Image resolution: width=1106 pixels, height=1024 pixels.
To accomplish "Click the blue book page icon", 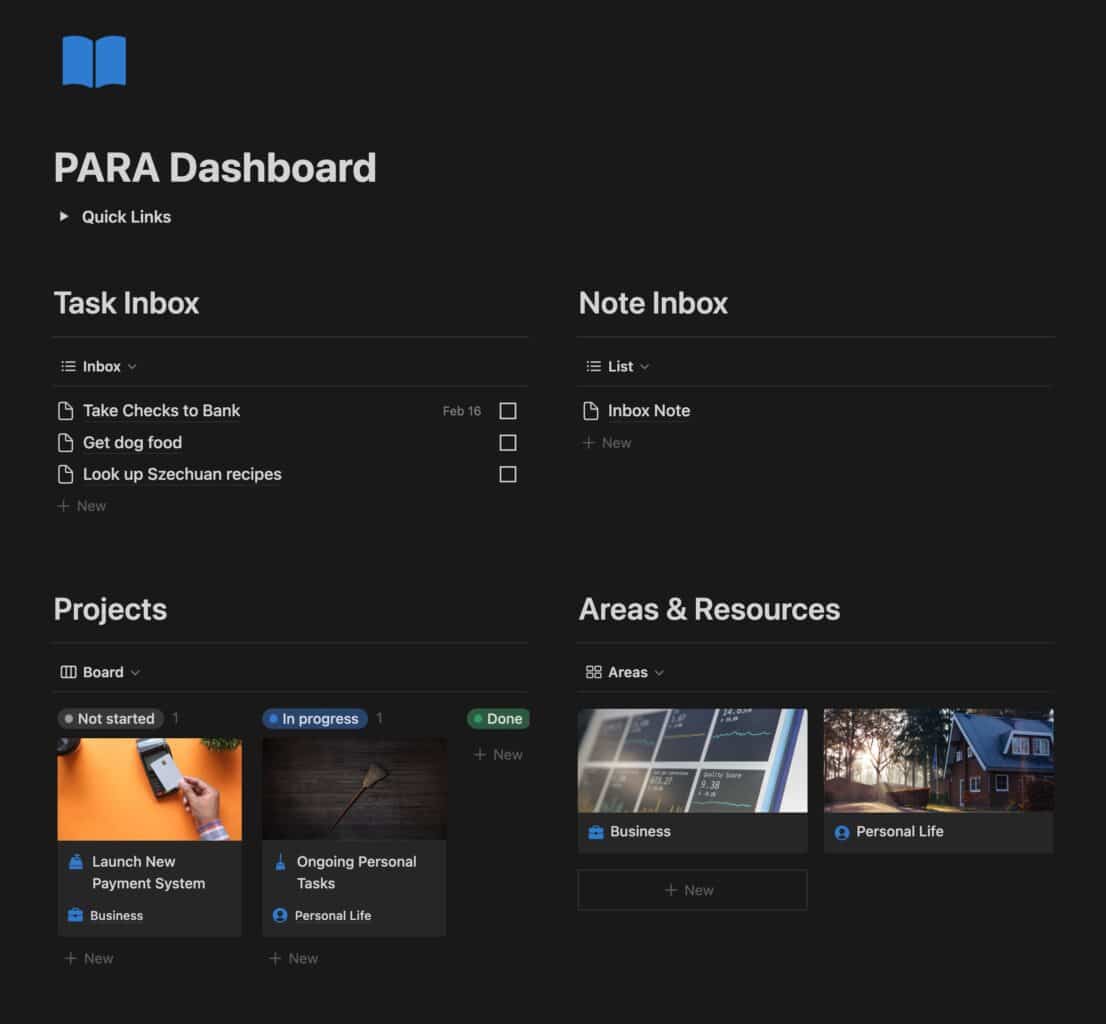I will [x=94, y=62].
